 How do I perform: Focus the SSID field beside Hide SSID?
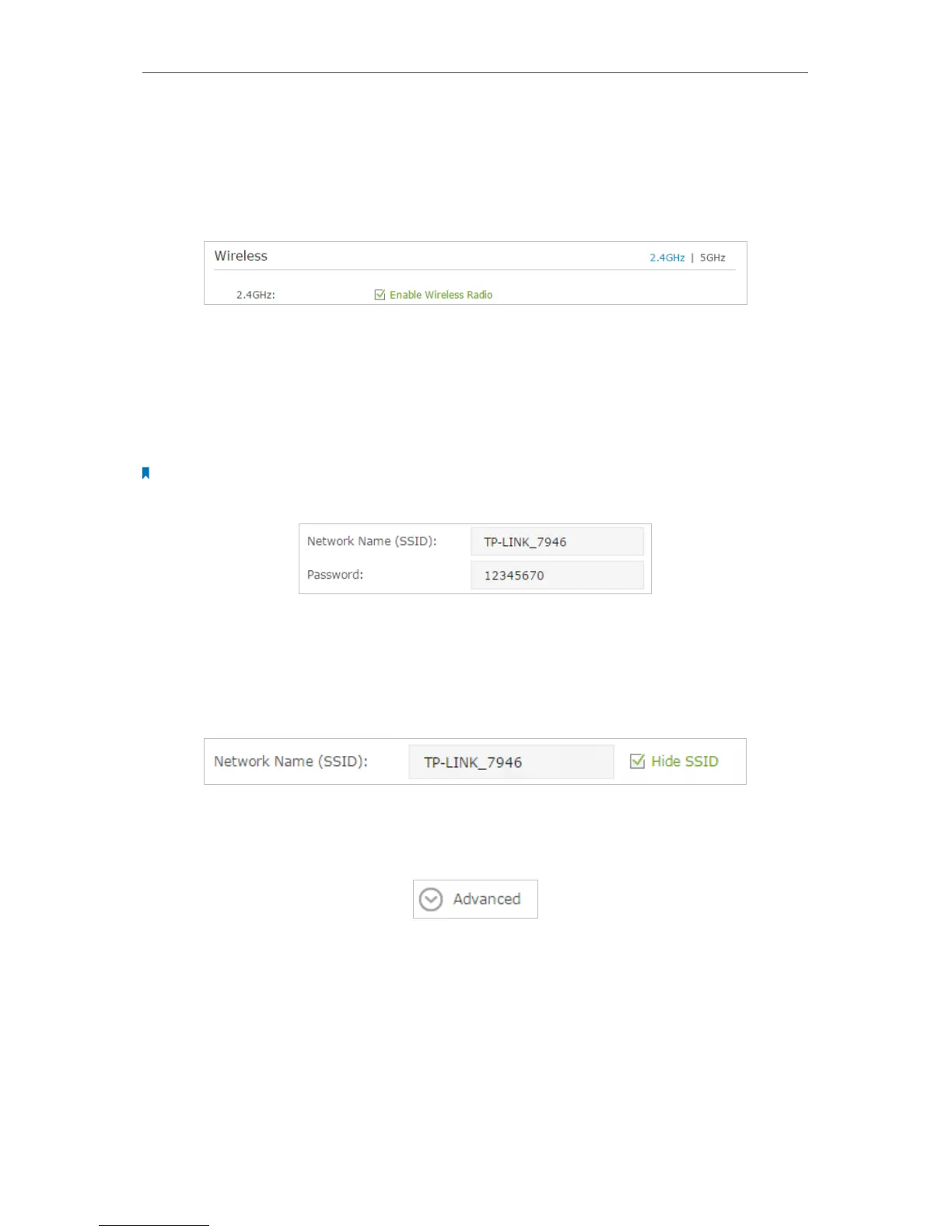511,762
